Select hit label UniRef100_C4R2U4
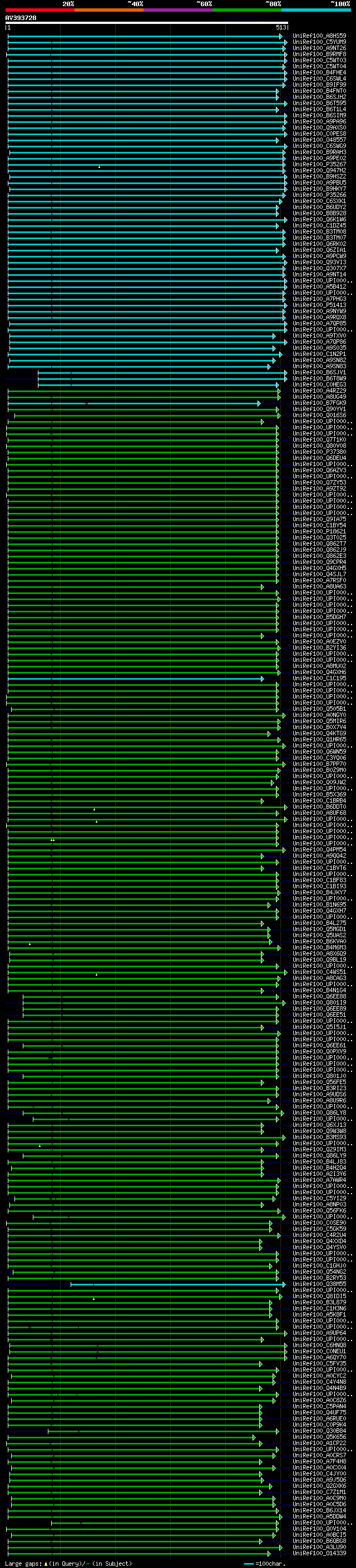 point(319,1235)
